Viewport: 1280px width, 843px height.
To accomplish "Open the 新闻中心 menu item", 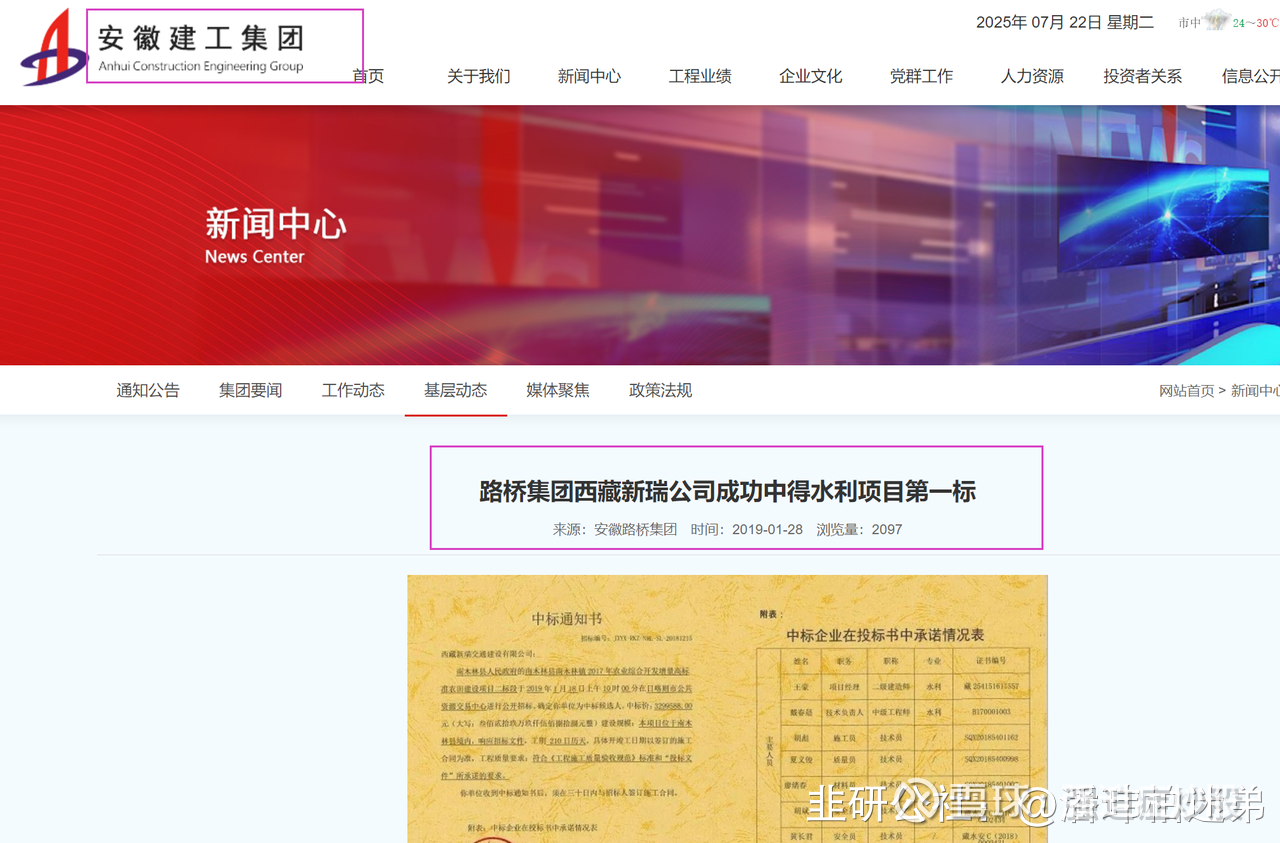I will point(590,76).
